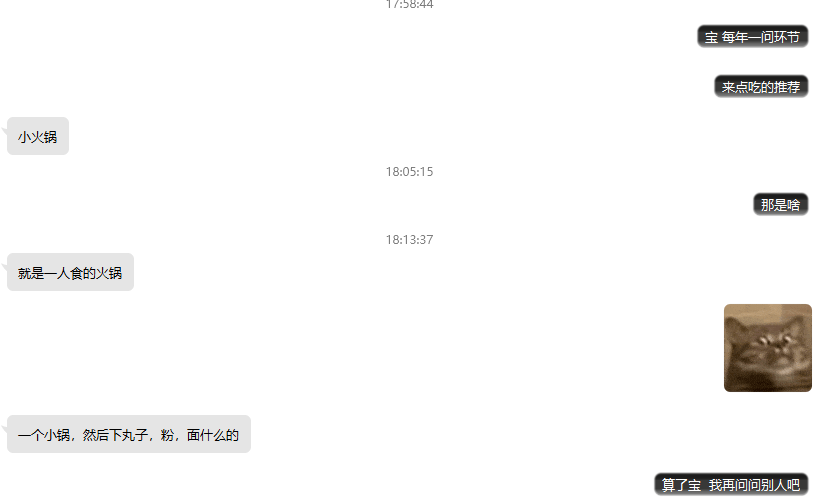Select the 就是一人食的火锅 reply bubble

click(71, 272)
